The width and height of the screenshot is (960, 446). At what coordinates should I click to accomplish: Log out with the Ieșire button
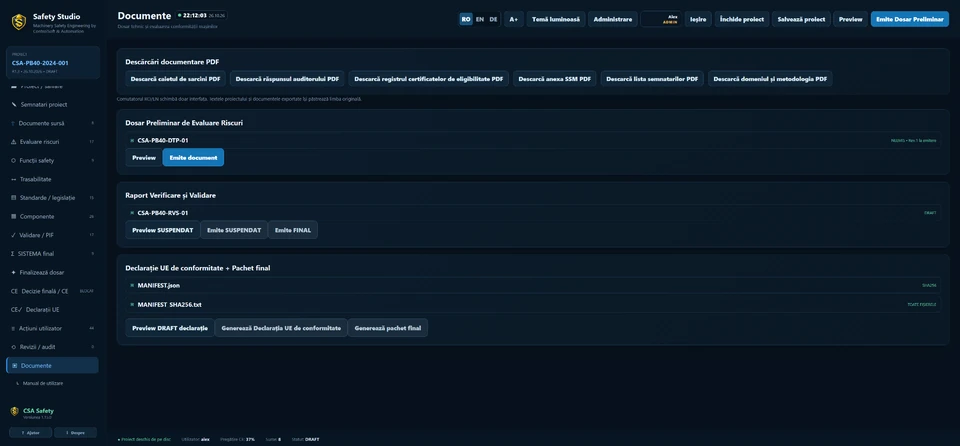[x=698, y=19]
